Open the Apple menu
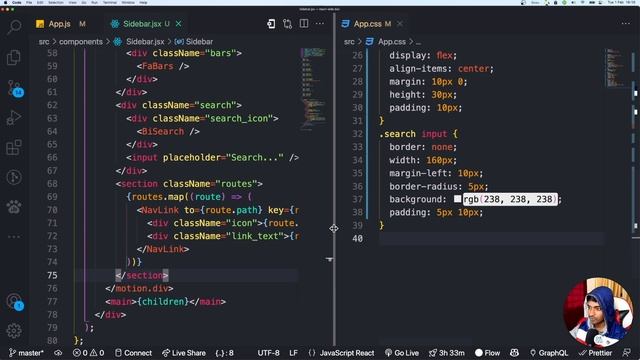This screenshot has height=360, width=640. tap(5, 2)
